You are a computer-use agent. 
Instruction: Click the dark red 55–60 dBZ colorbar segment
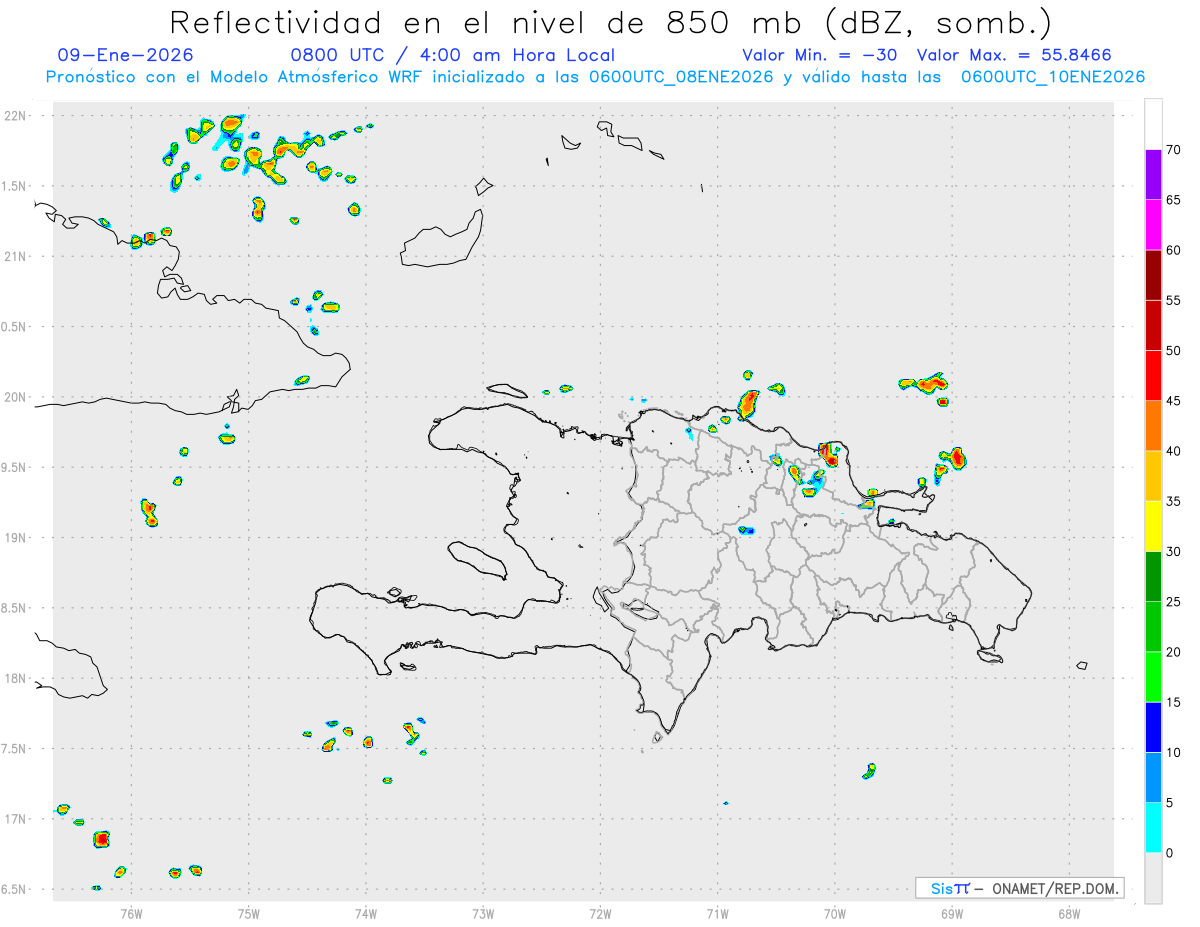click(1153, 275)
